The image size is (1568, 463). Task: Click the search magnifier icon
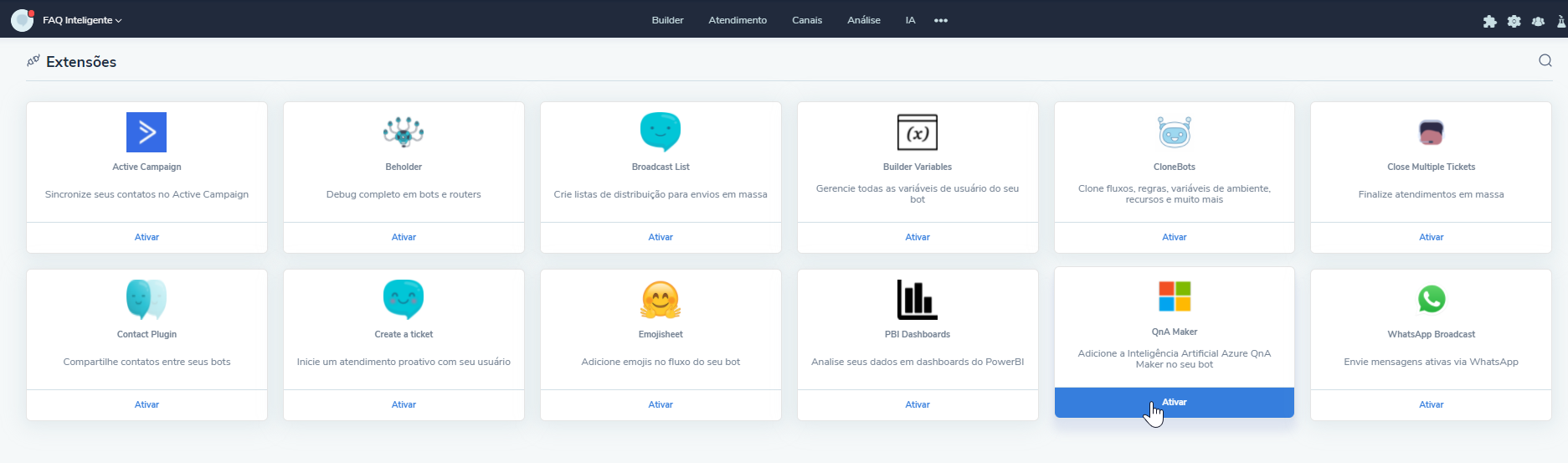(1545, 60)
